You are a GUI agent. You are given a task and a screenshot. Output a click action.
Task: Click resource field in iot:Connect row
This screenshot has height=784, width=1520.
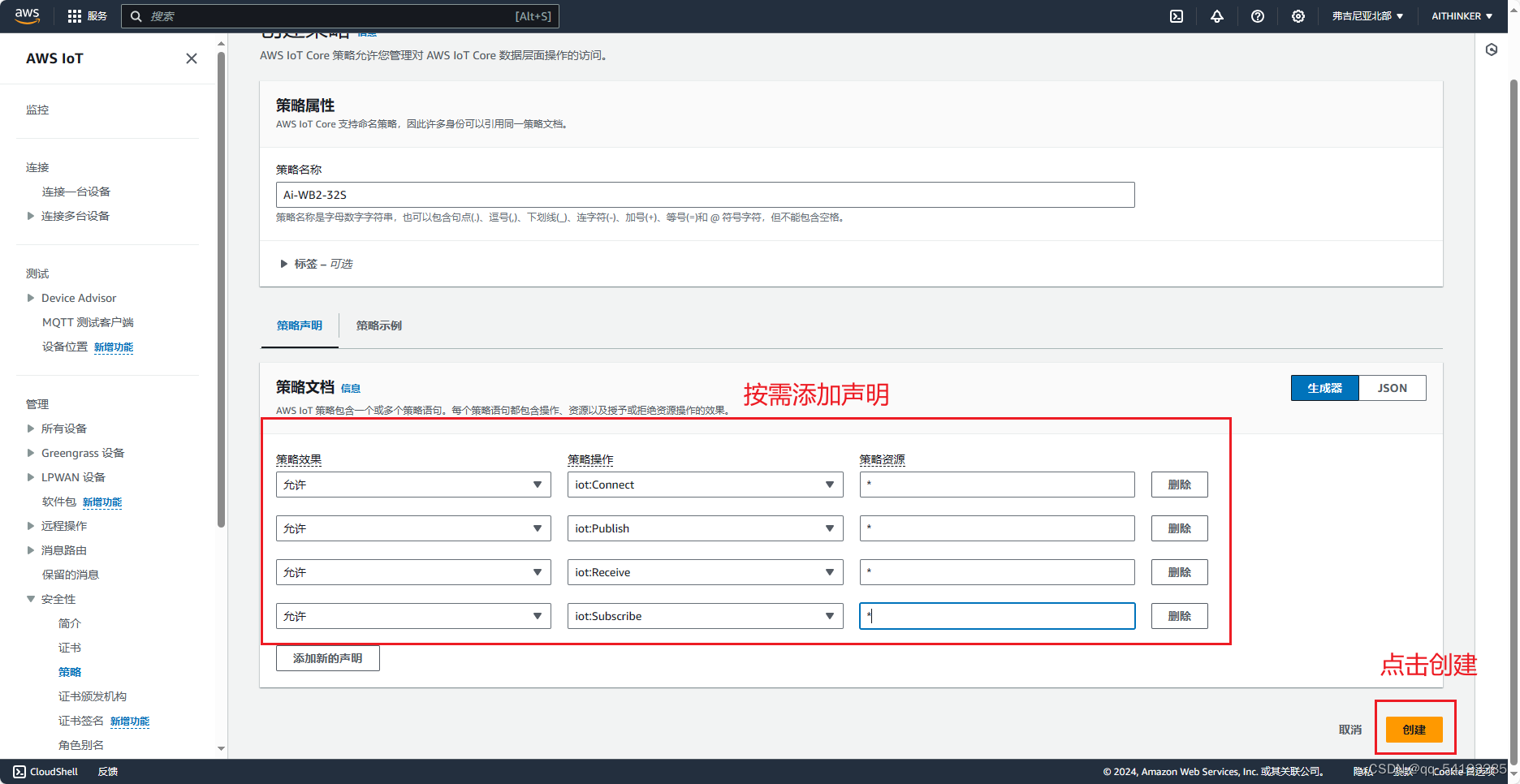(x=997, y=485)
